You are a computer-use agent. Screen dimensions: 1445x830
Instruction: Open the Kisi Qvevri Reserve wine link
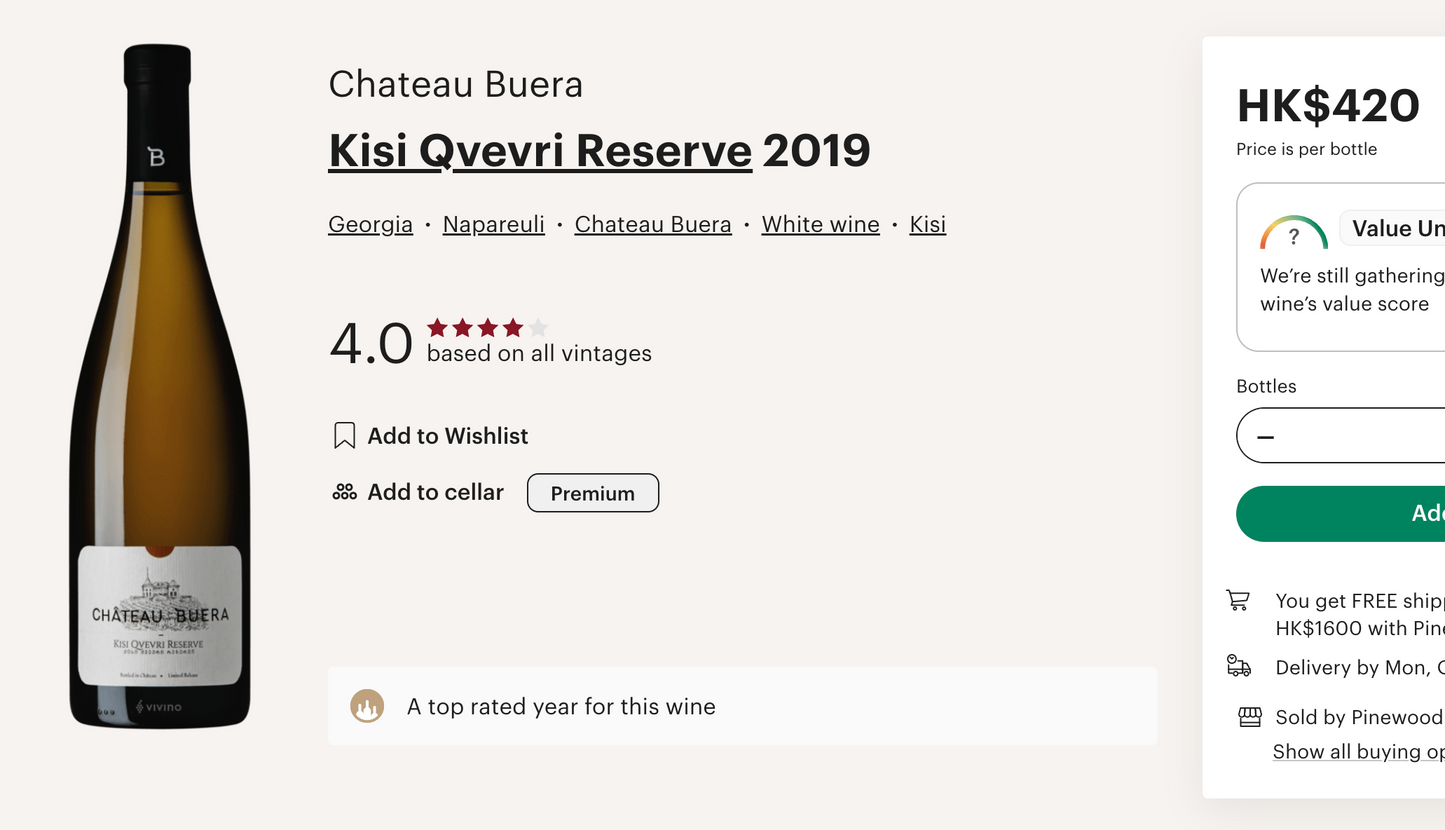[540, 151]
